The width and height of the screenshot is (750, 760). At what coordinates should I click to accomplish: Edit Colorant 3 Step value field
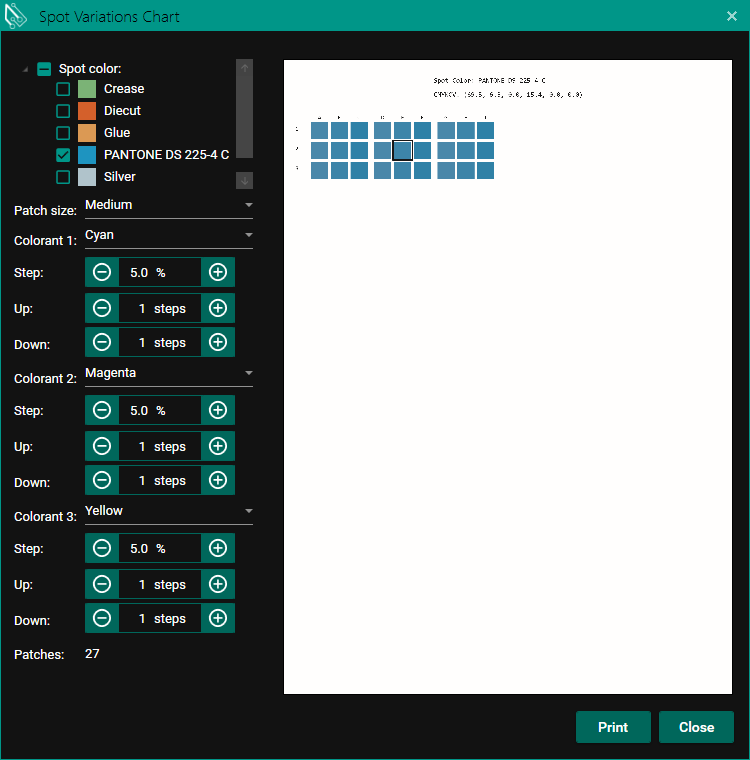(160, 548)
